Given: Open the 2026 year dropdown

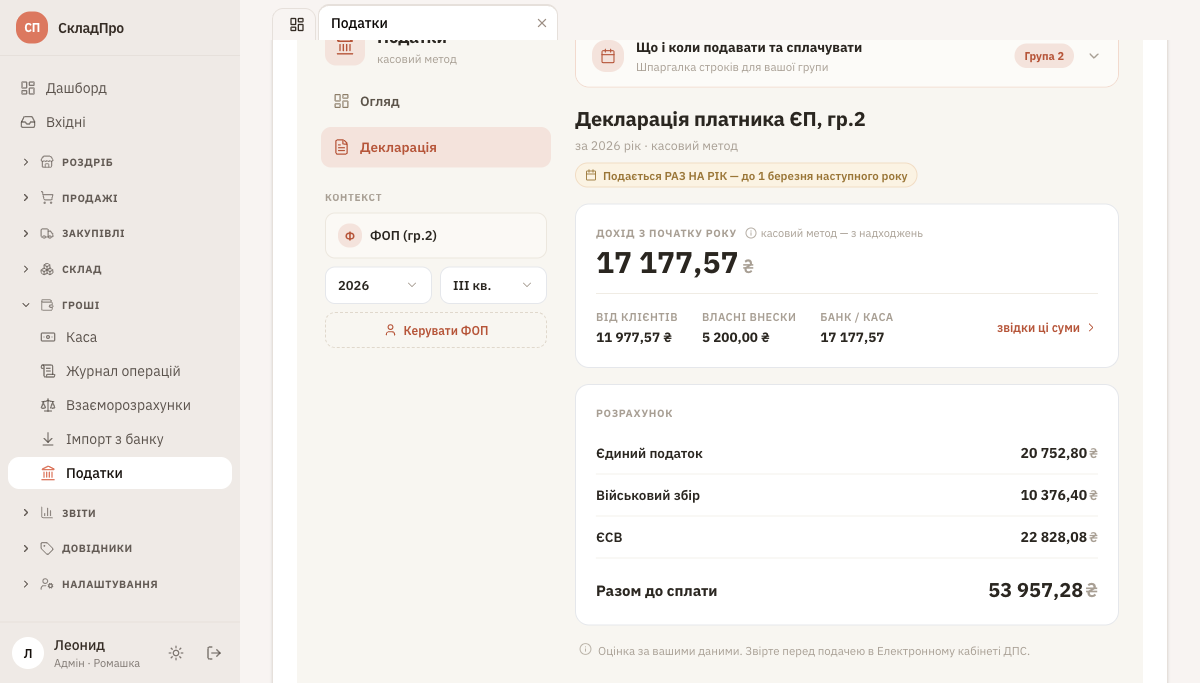Looking at the screenshot, I should [378, 285].
